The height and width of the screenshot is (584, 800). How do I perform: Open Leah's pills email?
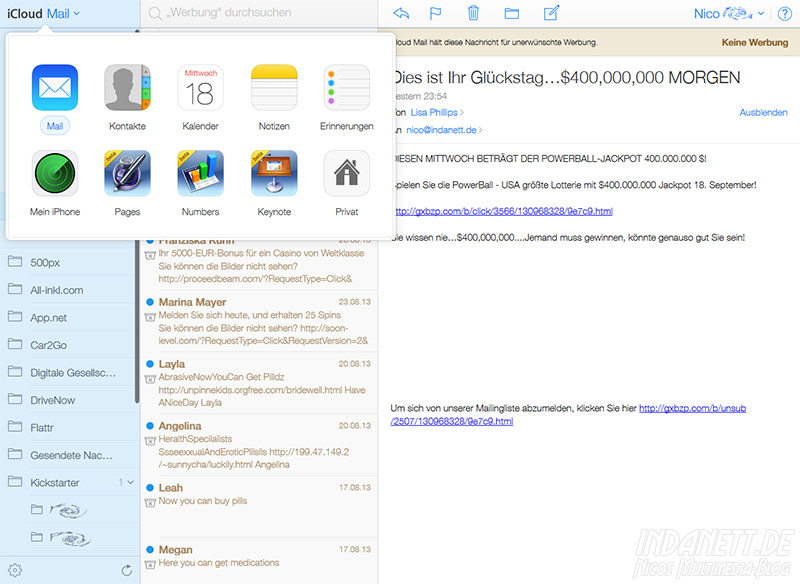click(x=259, y=506)
